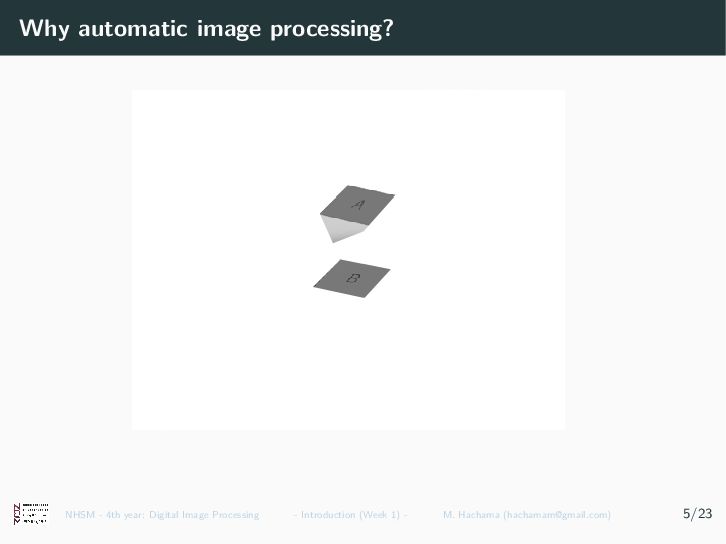The height and width of the screenshot is (544, 726).
Task: Click the slide number '5/23'
Action: click(x=697, y=513)
